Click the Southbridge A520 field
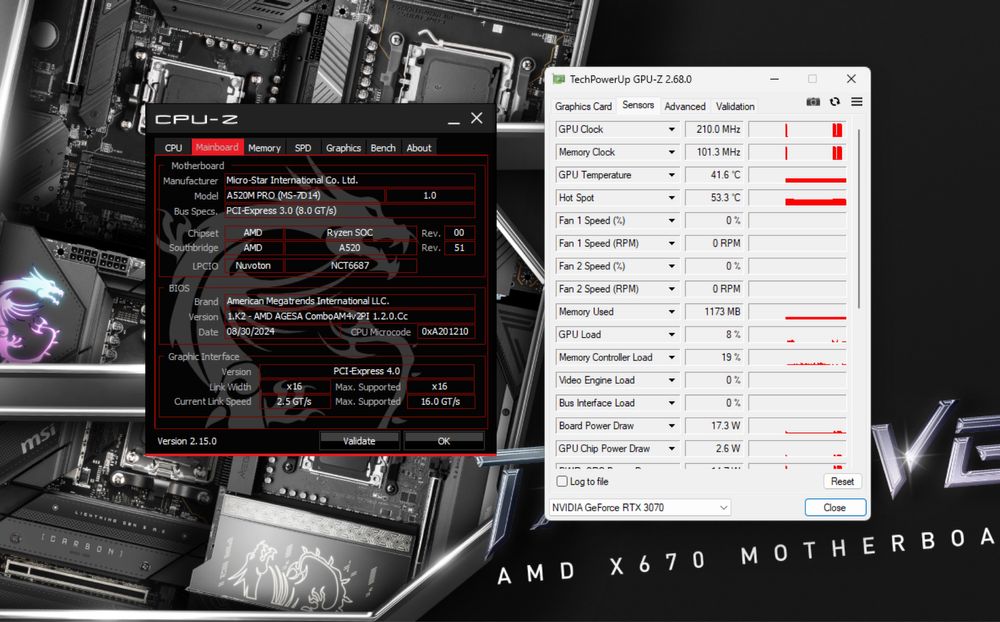The height and width of the screenshot is (622, 1000). click(x=349, y=248)
